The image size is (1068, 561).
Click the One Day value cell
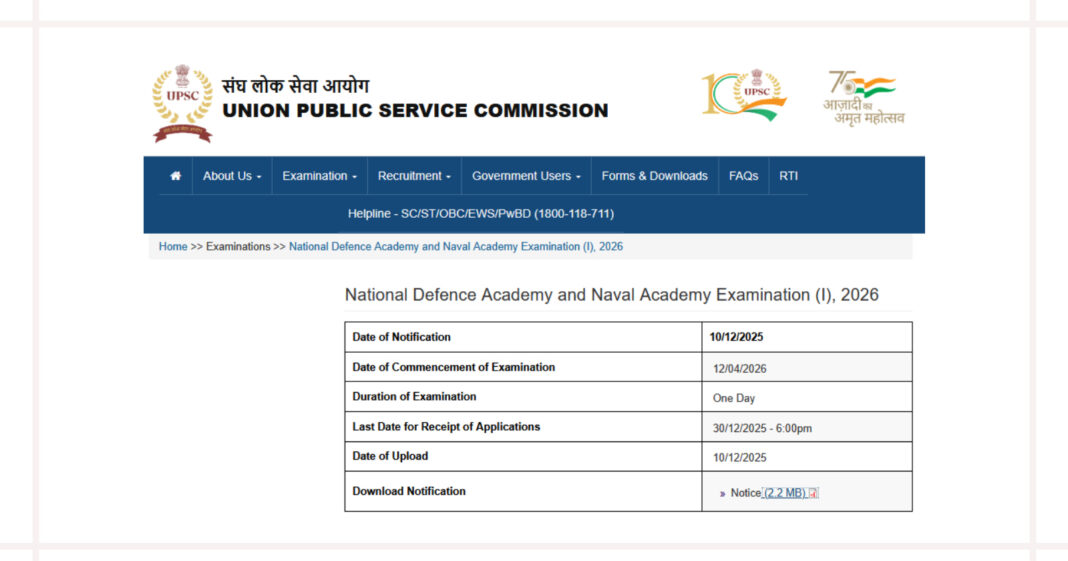(x=807, y=396)
